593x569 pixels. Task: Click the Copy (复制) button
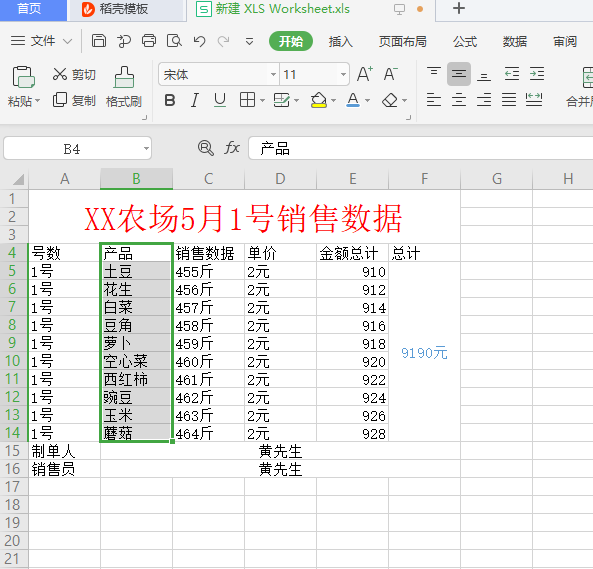click(74, 100)
